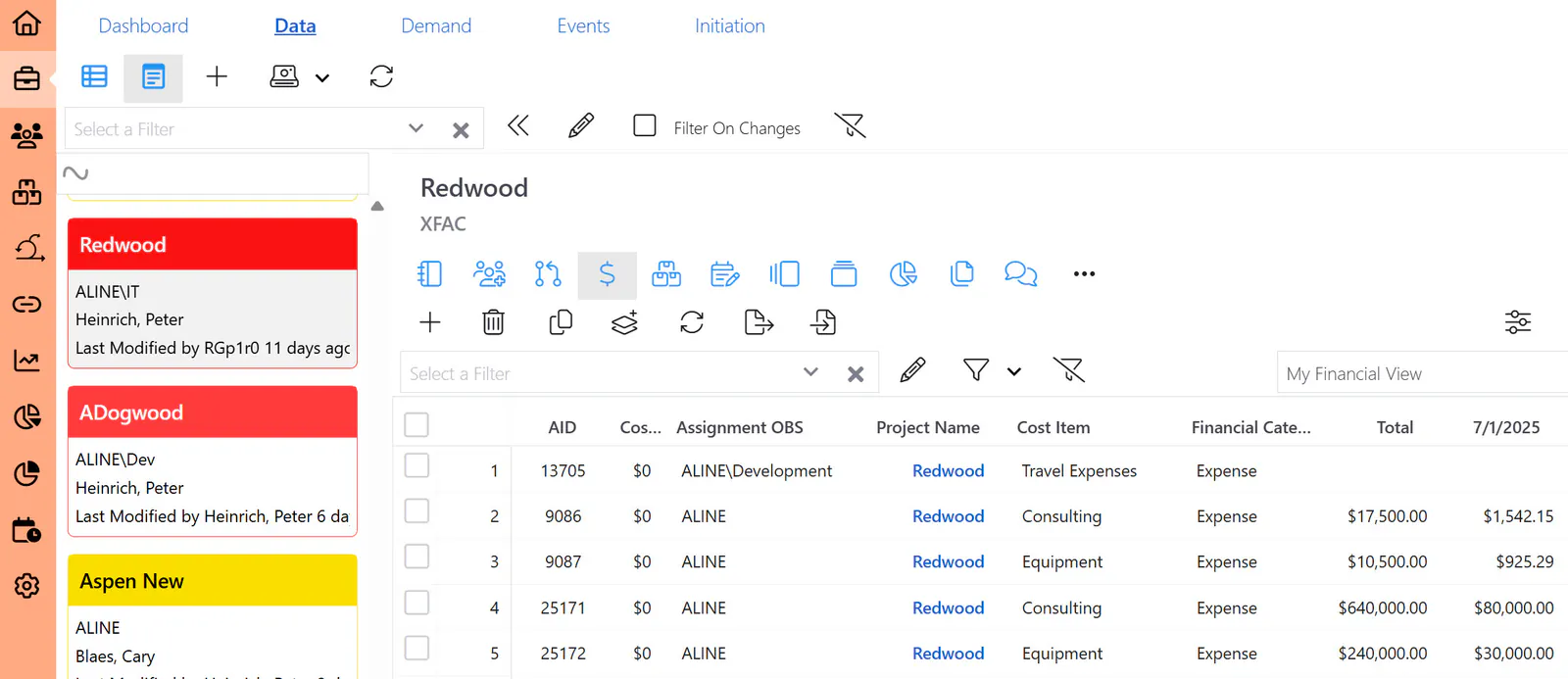
Task: Open the calendar clock sidebar icon
Action: coord(27,530)
